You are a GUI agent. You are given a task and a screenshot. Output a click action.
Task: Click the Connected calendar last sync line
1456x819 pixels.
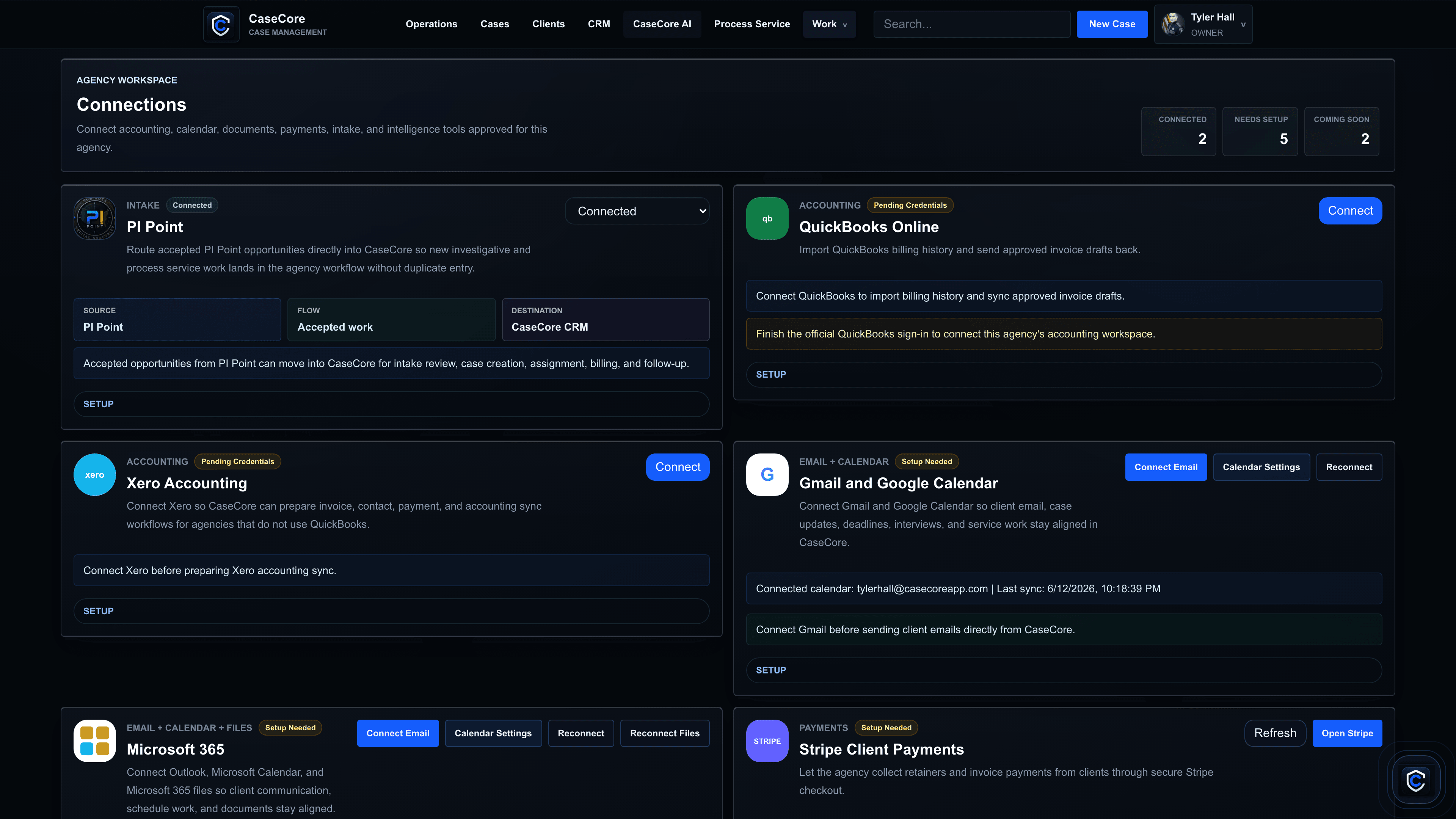pyautogui.click(x=1064, y=588)
